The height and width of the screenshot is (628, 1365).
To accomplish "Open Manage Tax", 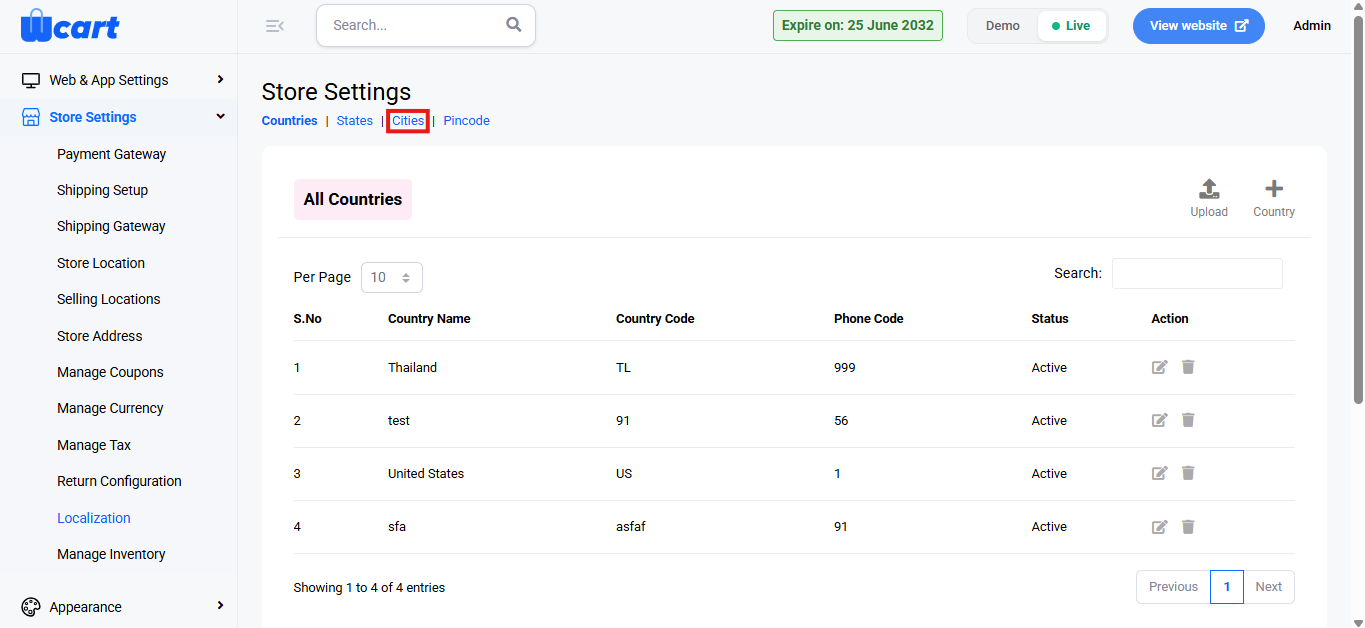I will pos(94,445).
